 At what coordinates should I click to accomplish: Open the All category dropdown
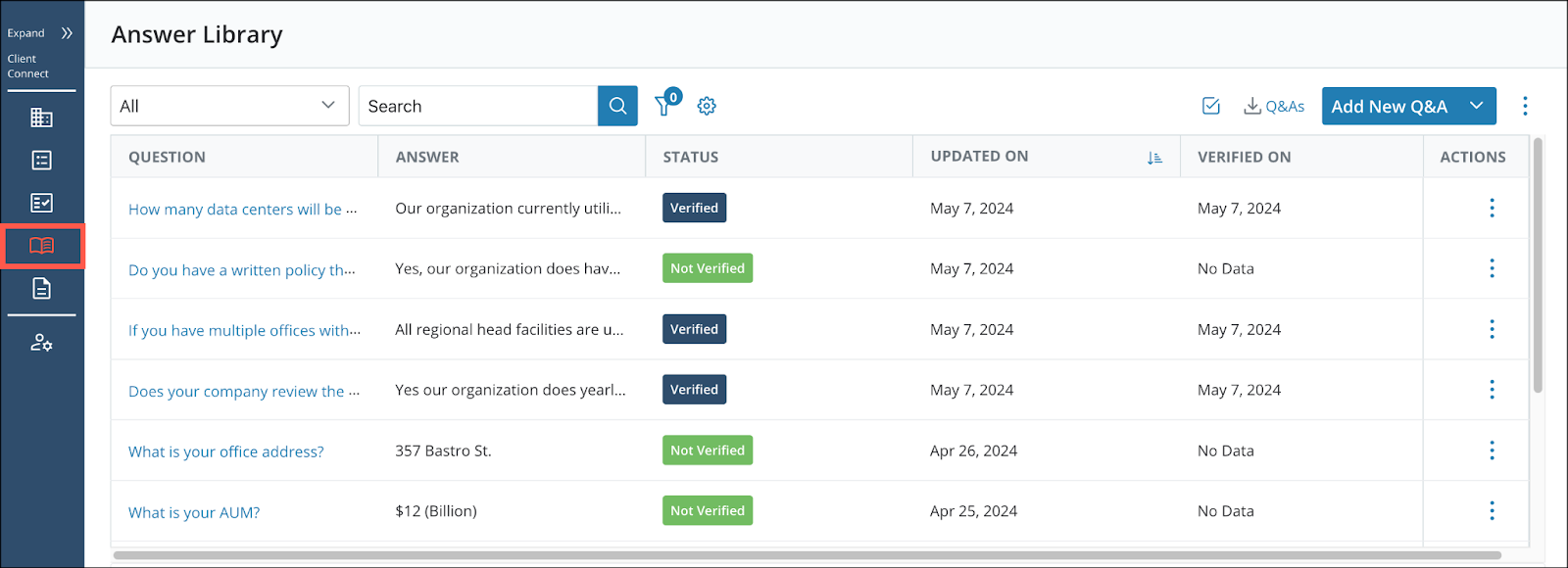(229, 106)
